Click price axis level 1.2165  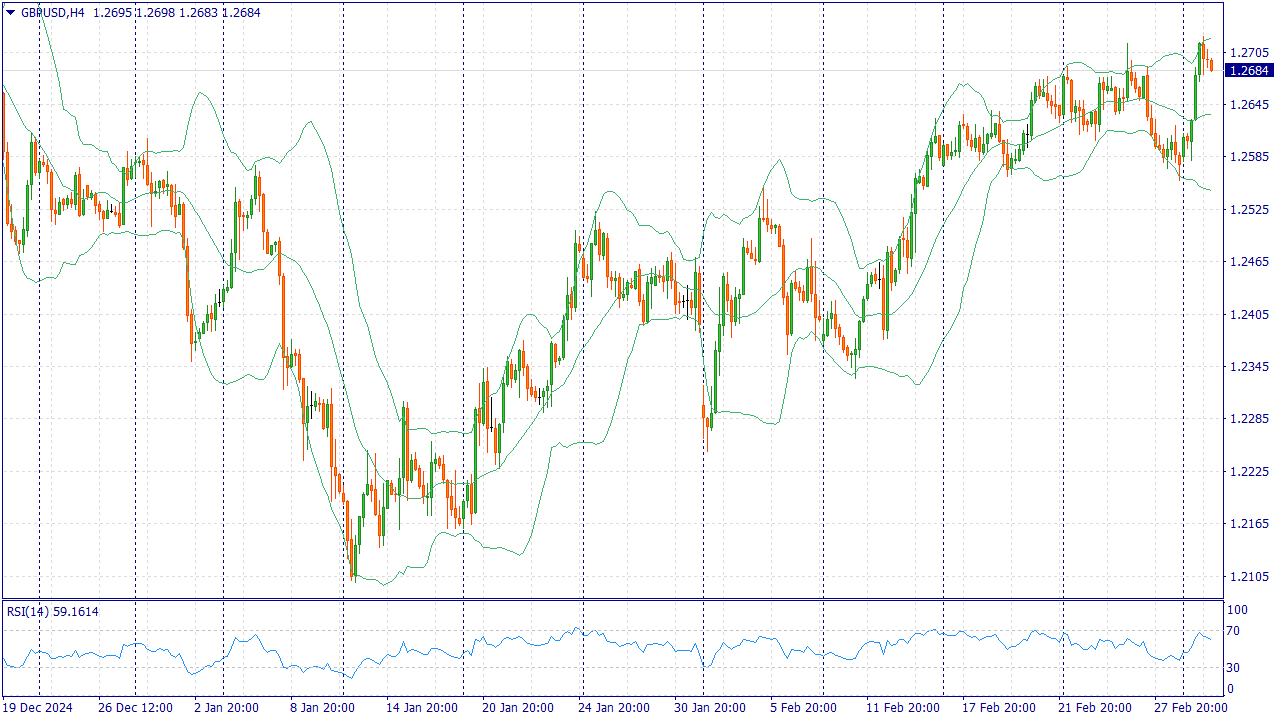(1248, 524)
